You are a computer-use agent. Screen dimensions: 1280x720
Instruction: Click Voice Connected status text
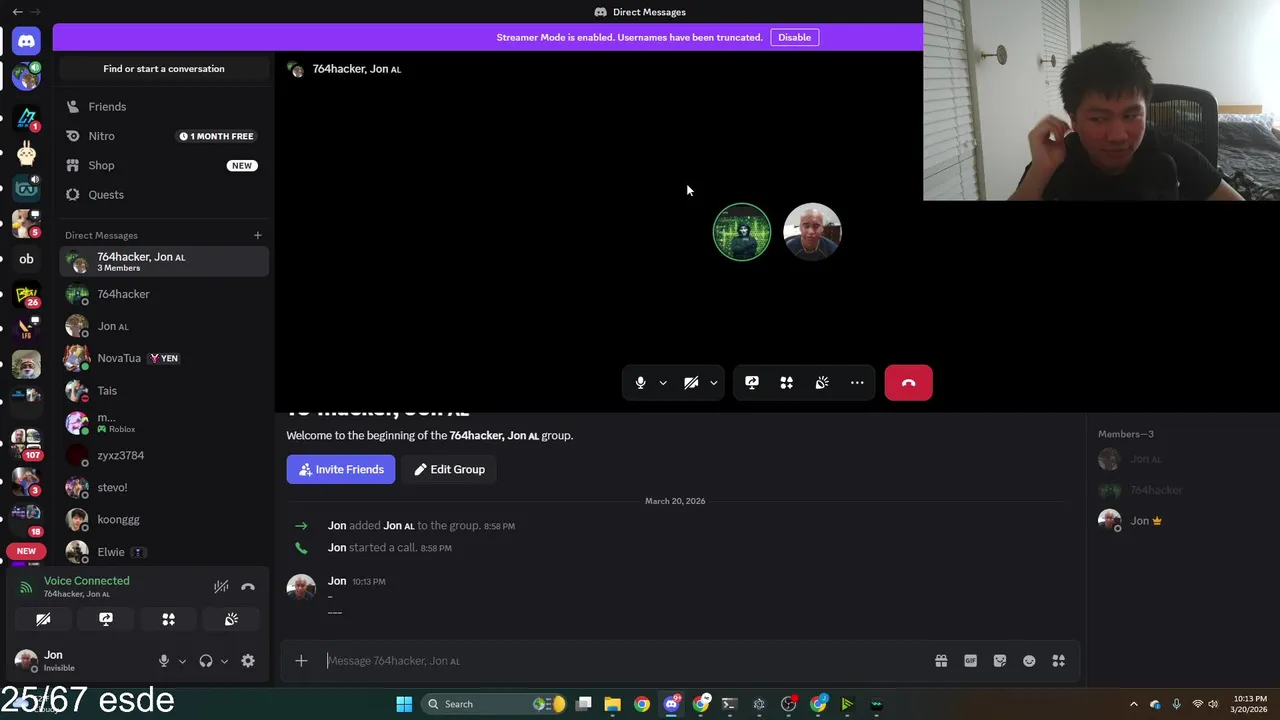(x=86, y=581)
